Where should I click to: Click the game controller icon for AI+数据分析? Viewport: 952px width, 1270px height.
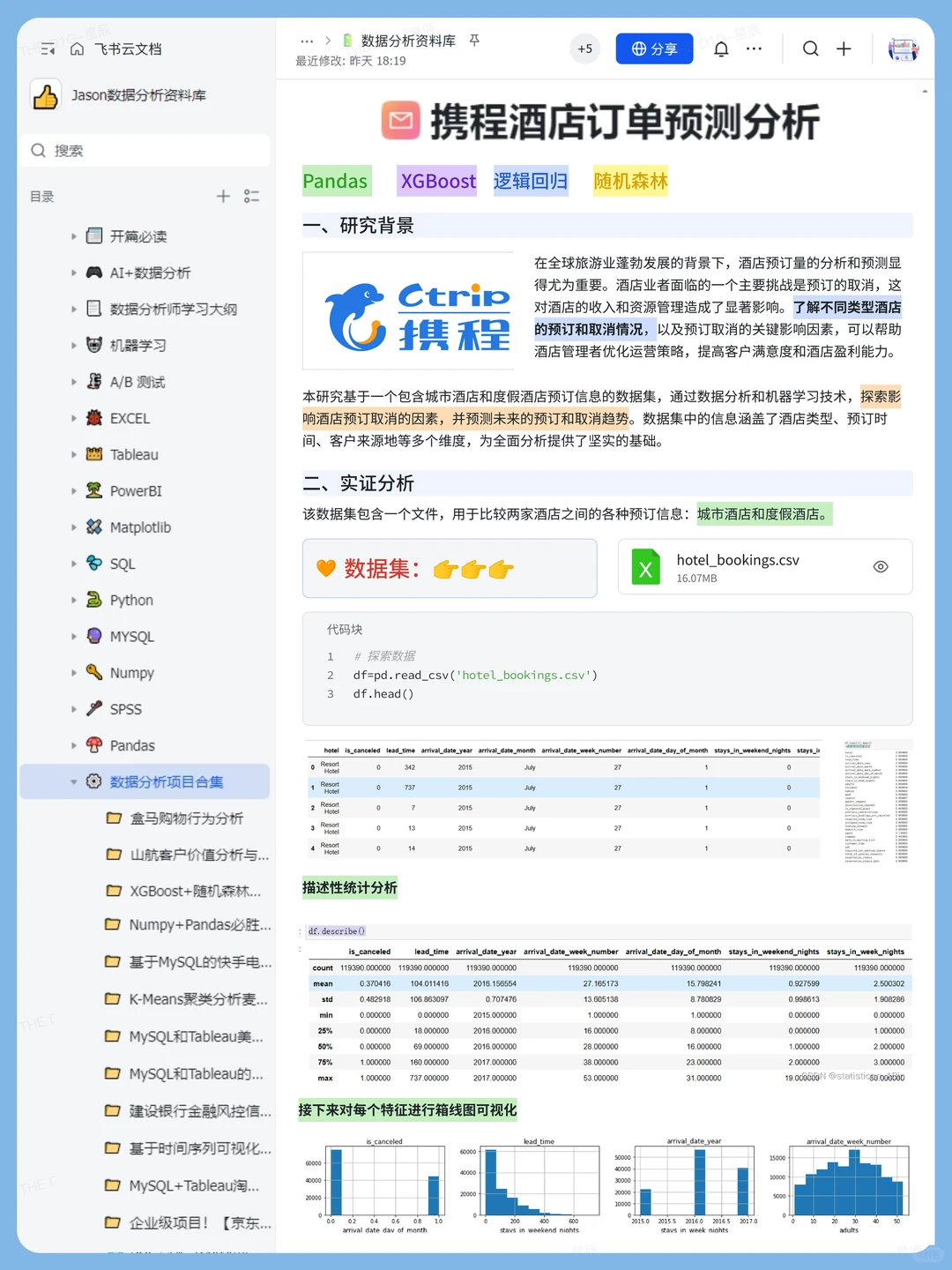pos(94,273)
